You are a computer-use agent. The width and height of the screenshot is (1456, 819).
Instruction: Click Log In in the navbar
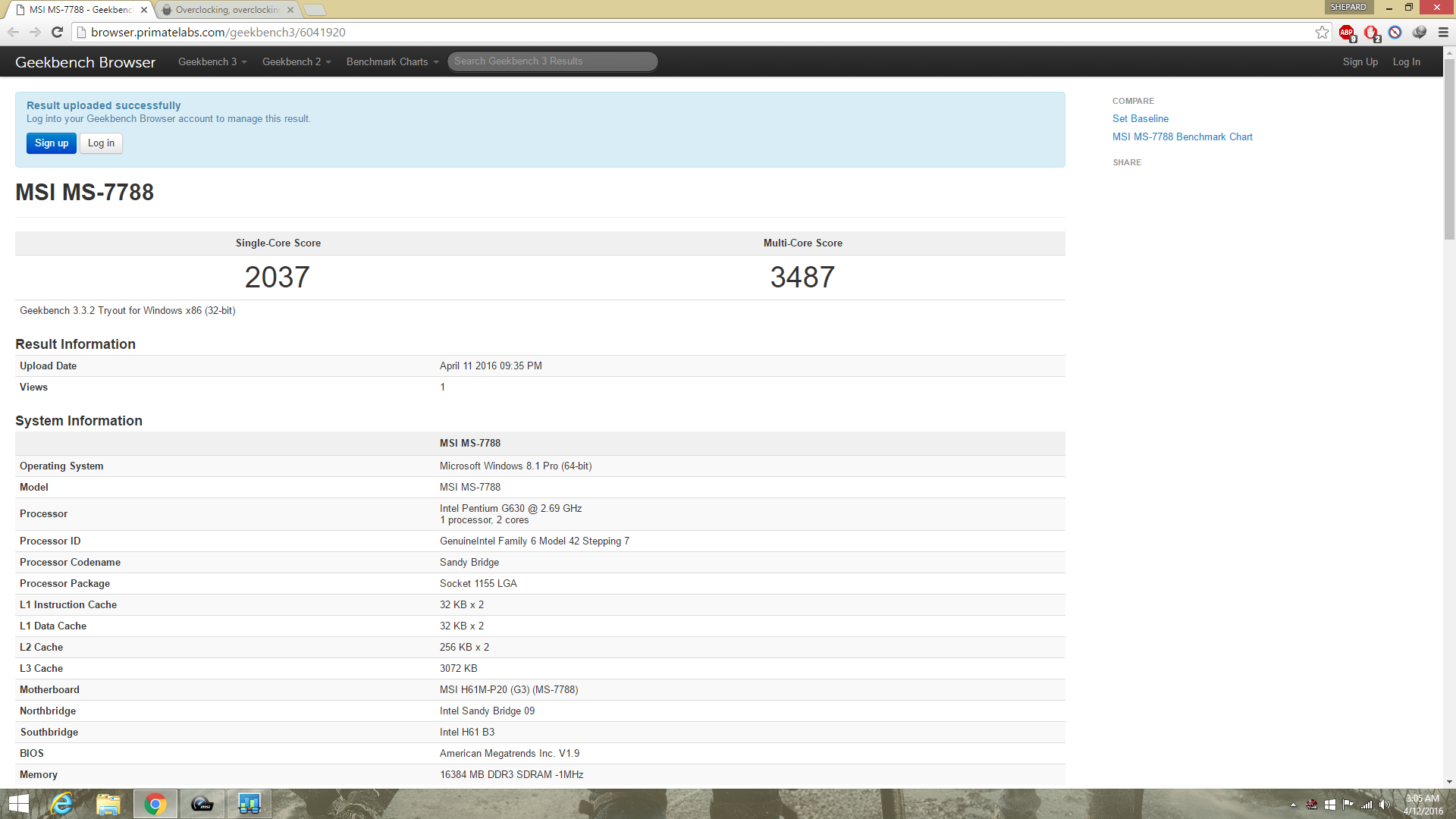click(x=1406, y=61)
